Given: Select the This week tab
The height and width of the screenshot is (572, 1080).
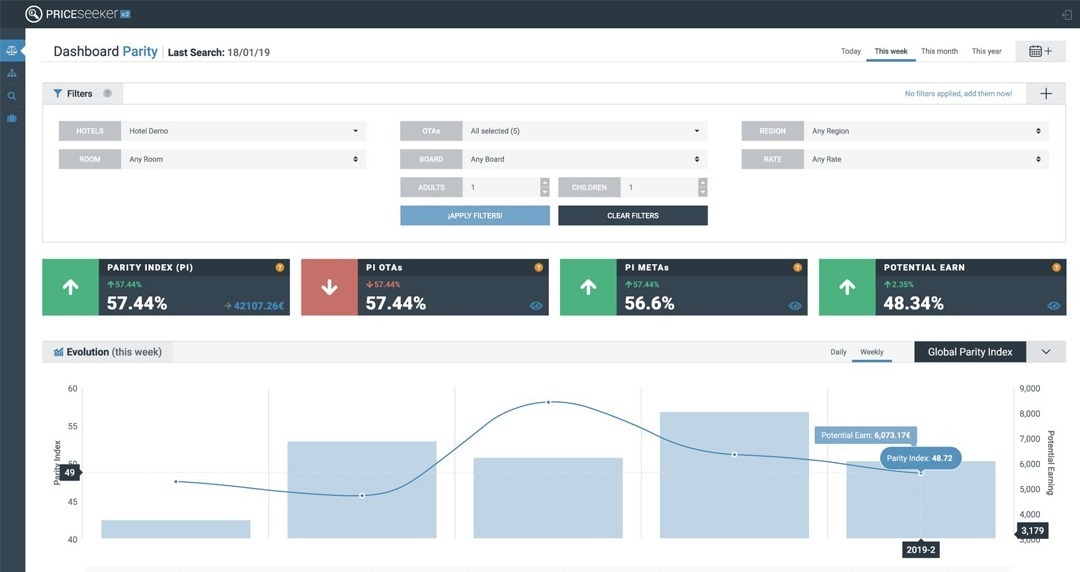Looking at the screenshot, I should click(891, 51).
